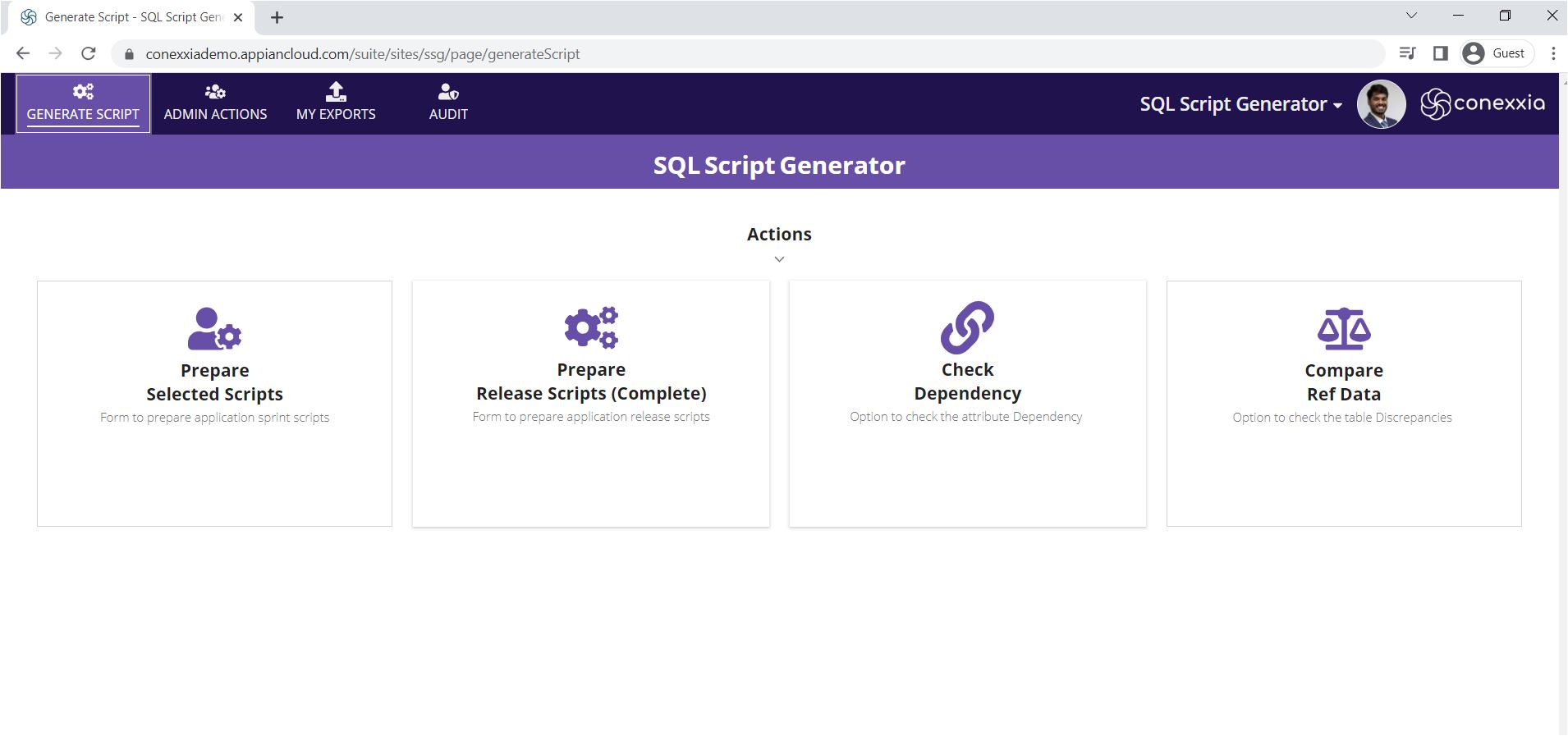This screenshot has height=736, width=1568.
Task: Click the page vertical scrollbar
Action: tap(1563, 405)
